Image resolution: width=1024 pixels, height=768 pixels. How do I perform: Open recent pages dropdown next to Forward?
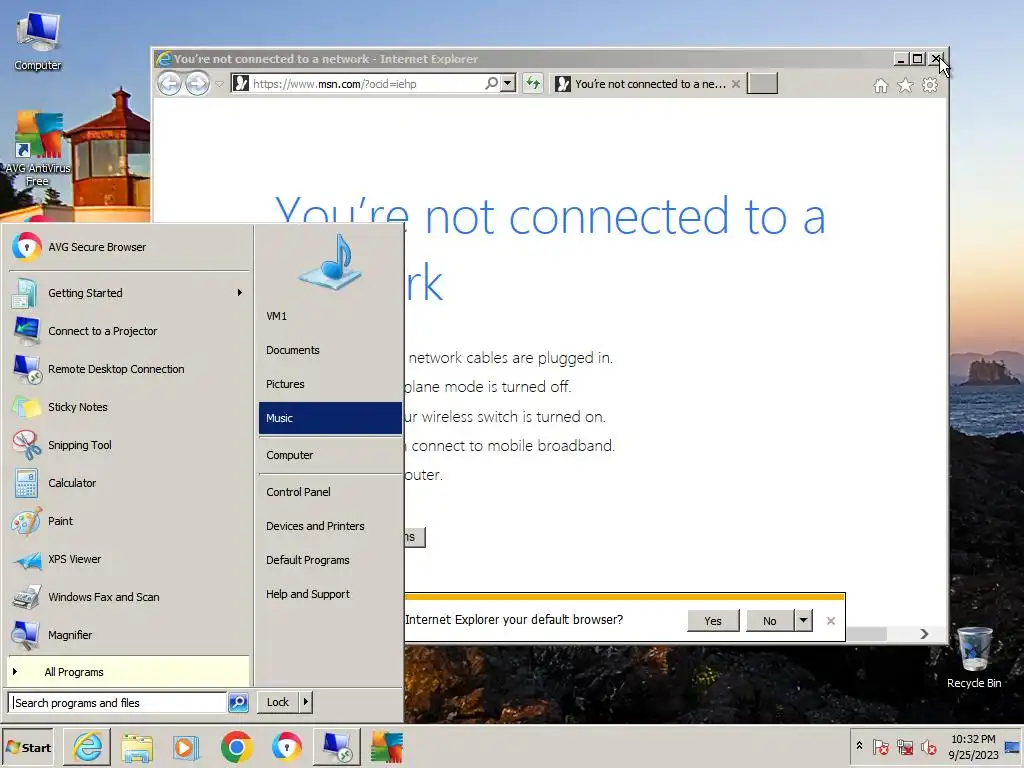[219, 84]
